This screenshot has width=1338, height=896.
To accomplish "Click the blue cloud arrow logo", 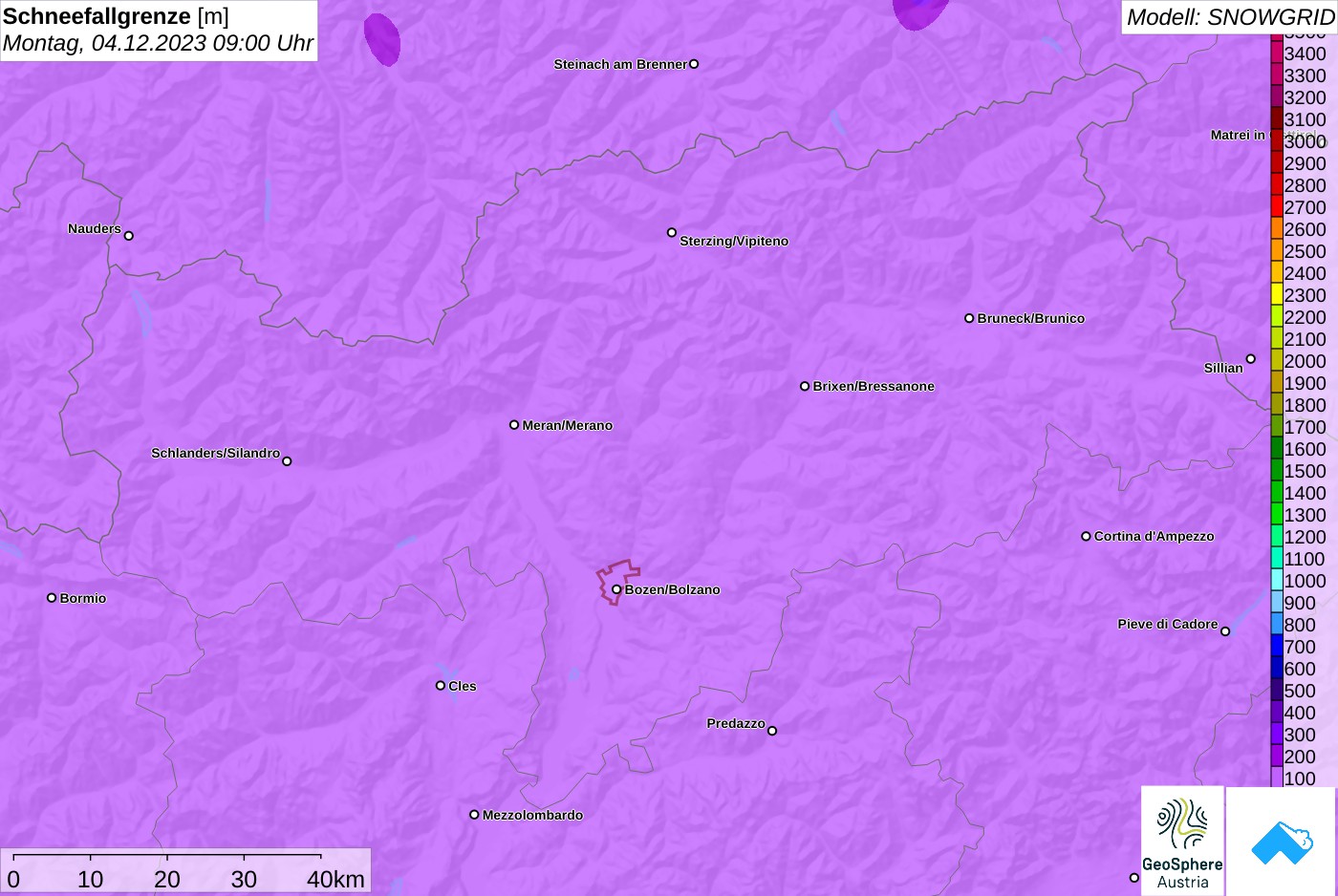I will tap(1282, 842).
